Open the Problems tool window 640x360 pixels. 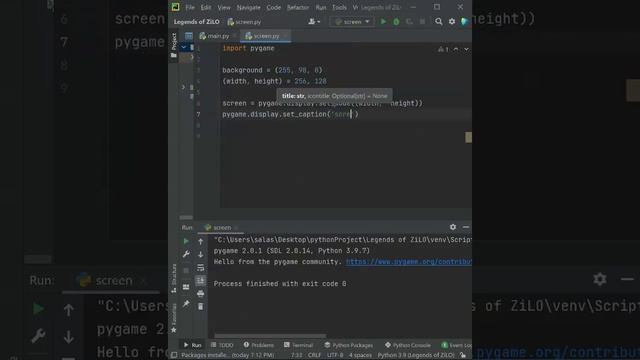(x=259, y=345)
